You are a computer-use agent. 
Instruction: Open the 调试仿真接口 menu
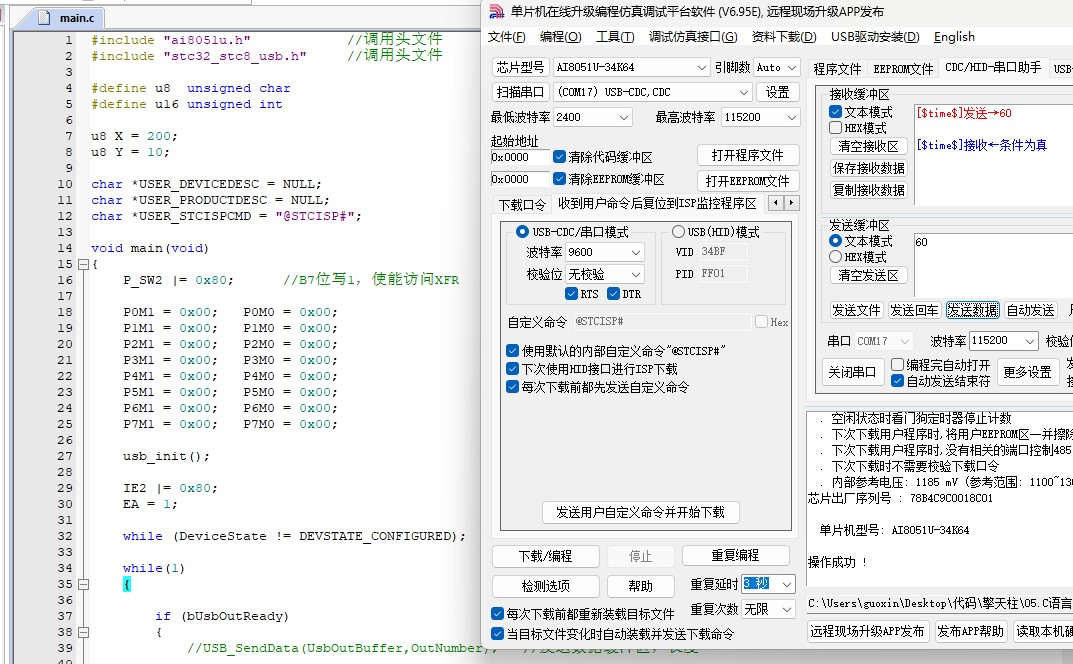[693, 36]
